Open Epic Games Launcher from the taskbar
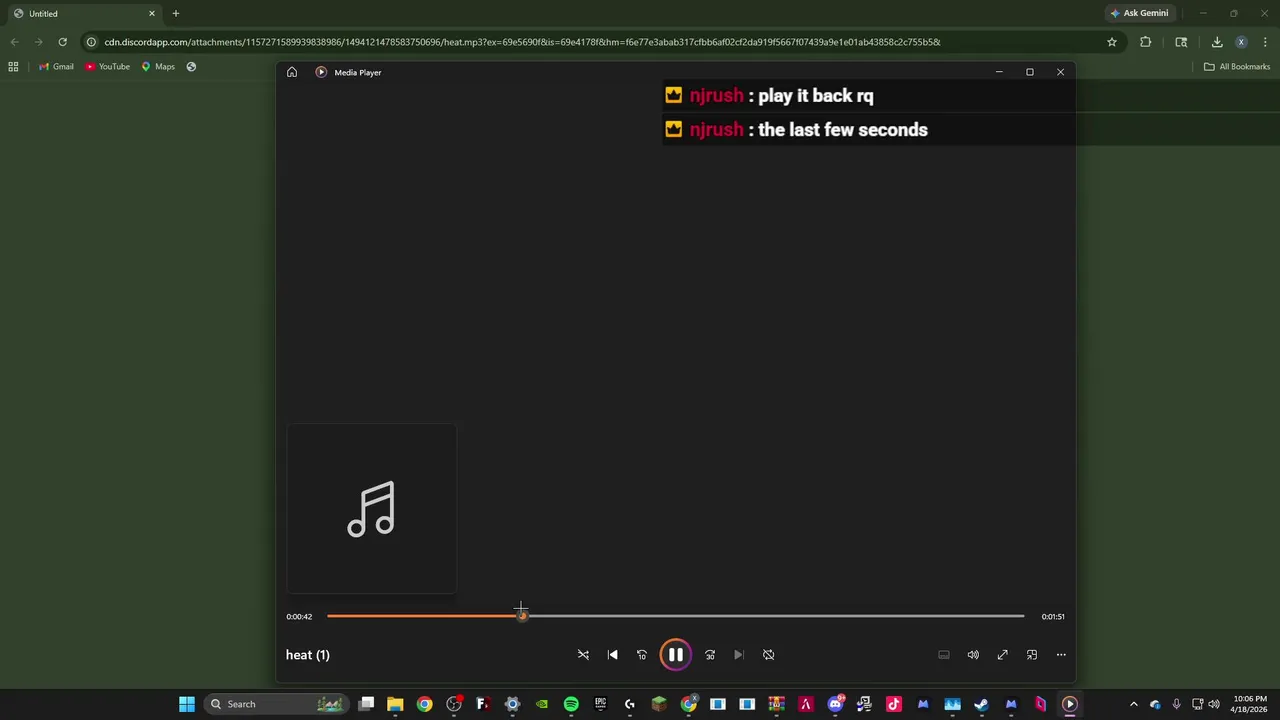 [x=600, y=704]
